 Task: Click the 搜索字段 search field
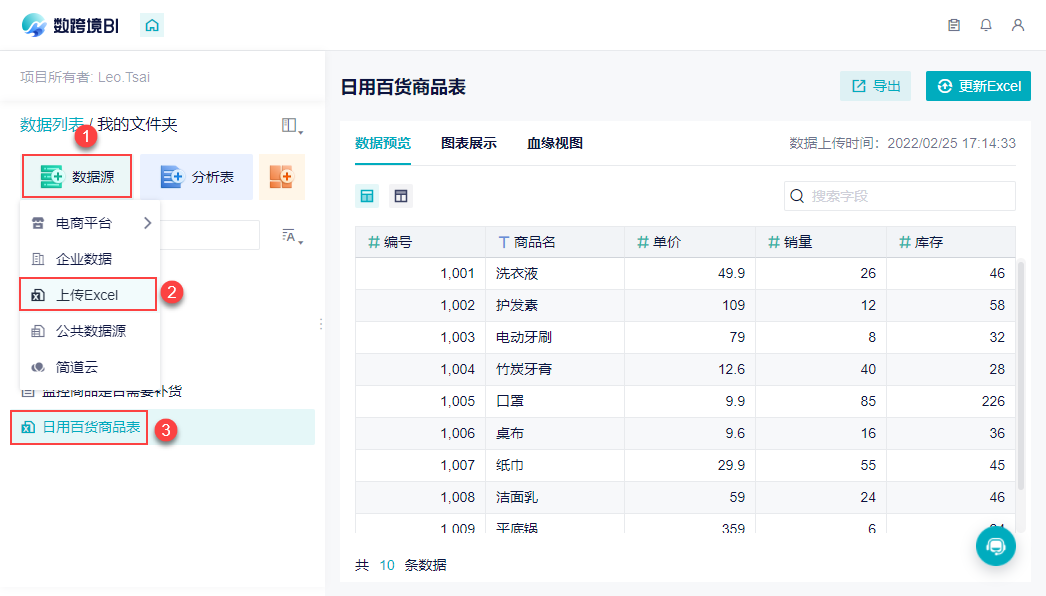899,196
